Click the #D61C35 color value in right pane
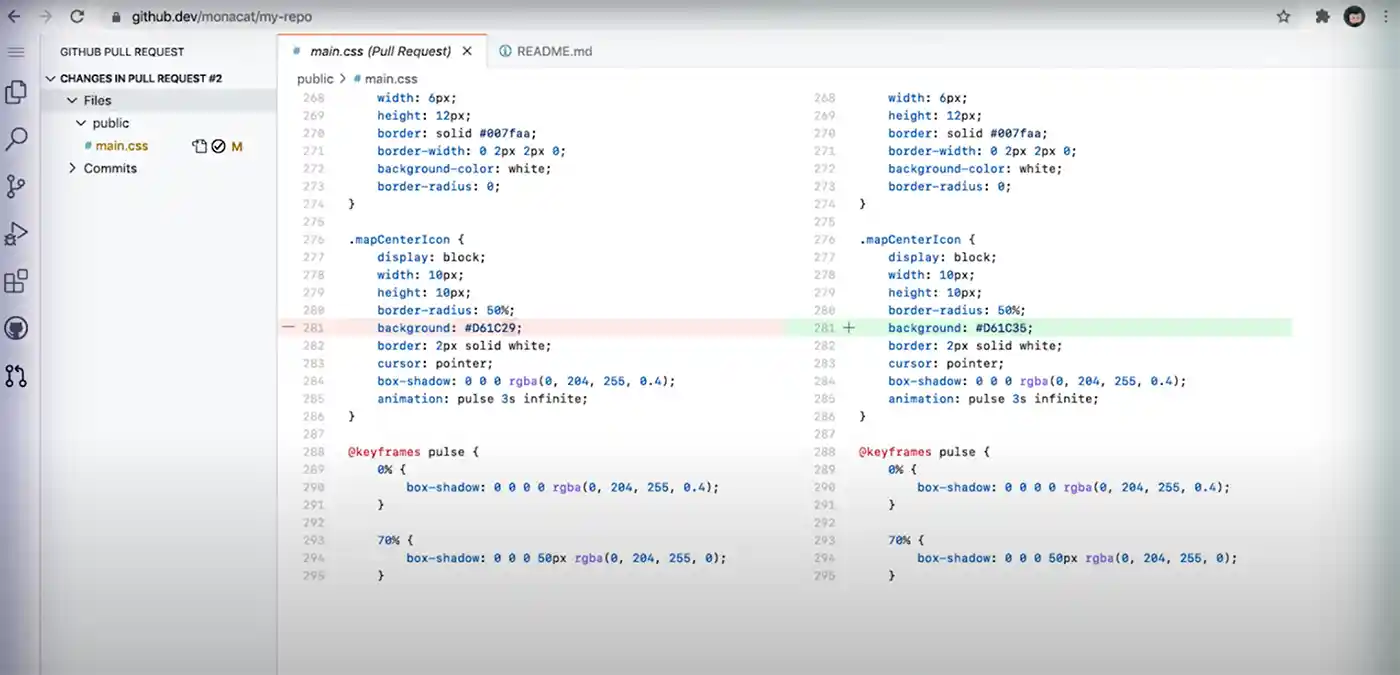This screenshot has width=1400, height=675. point(1003,328)
